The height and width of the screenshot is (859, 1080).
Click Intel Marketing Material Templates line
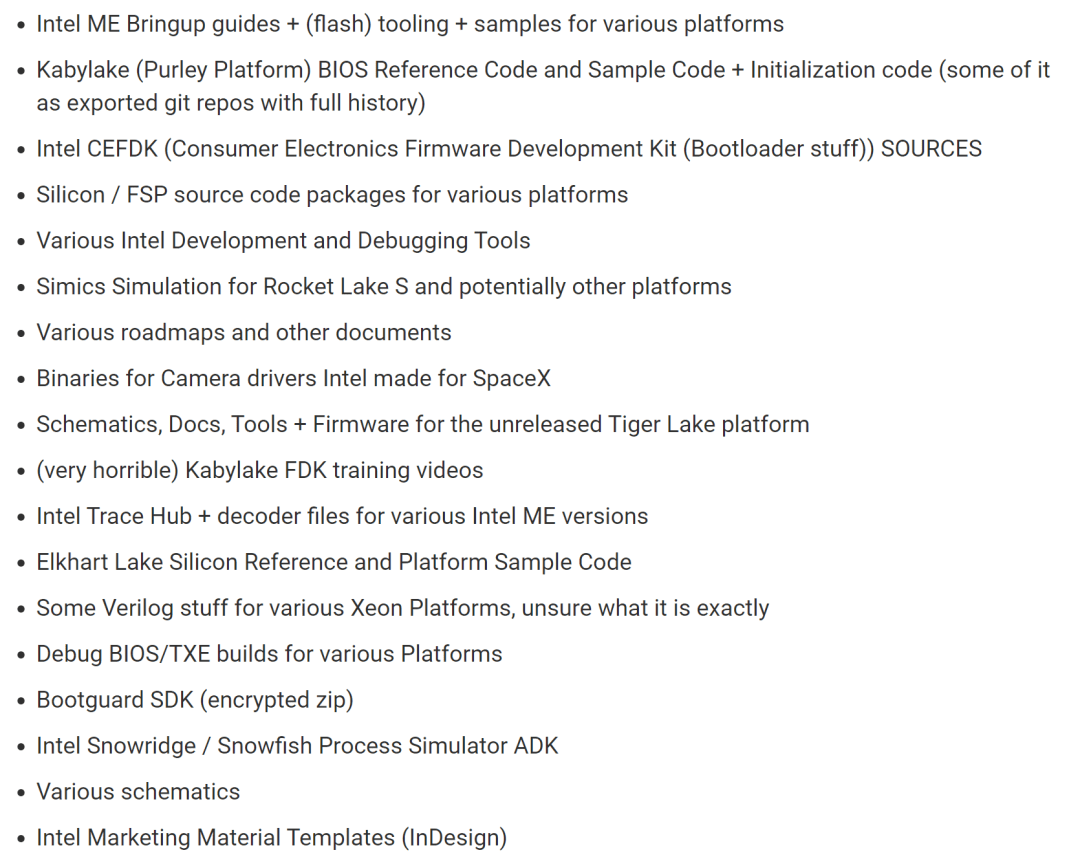point(271,838)
